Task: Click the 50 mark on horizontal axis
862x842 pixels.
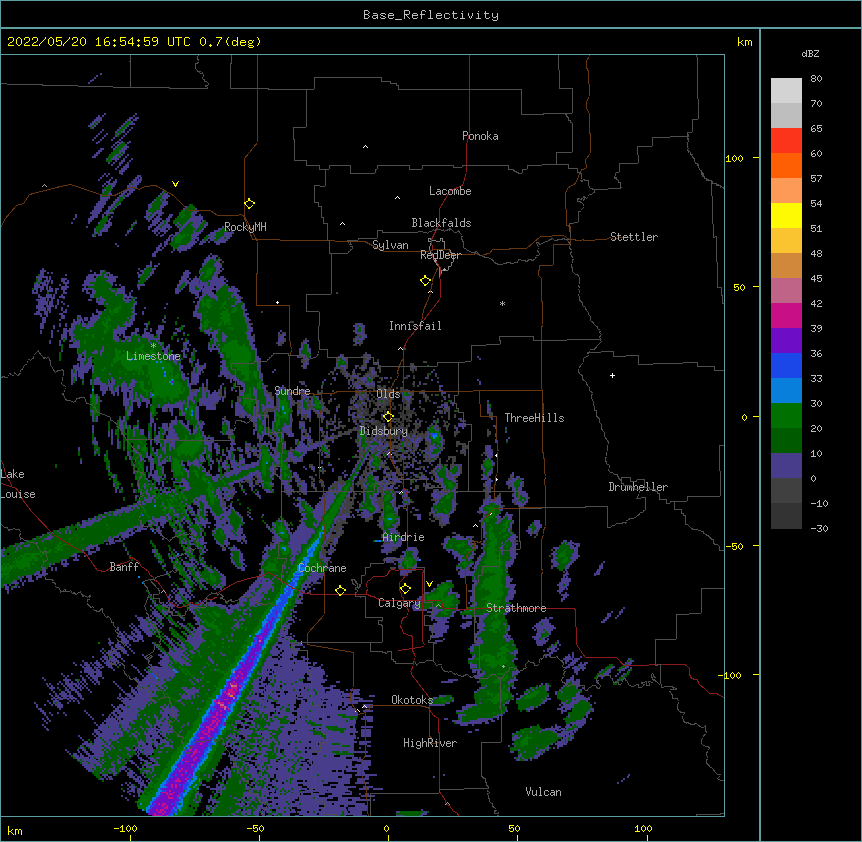Action: [514, 828]
